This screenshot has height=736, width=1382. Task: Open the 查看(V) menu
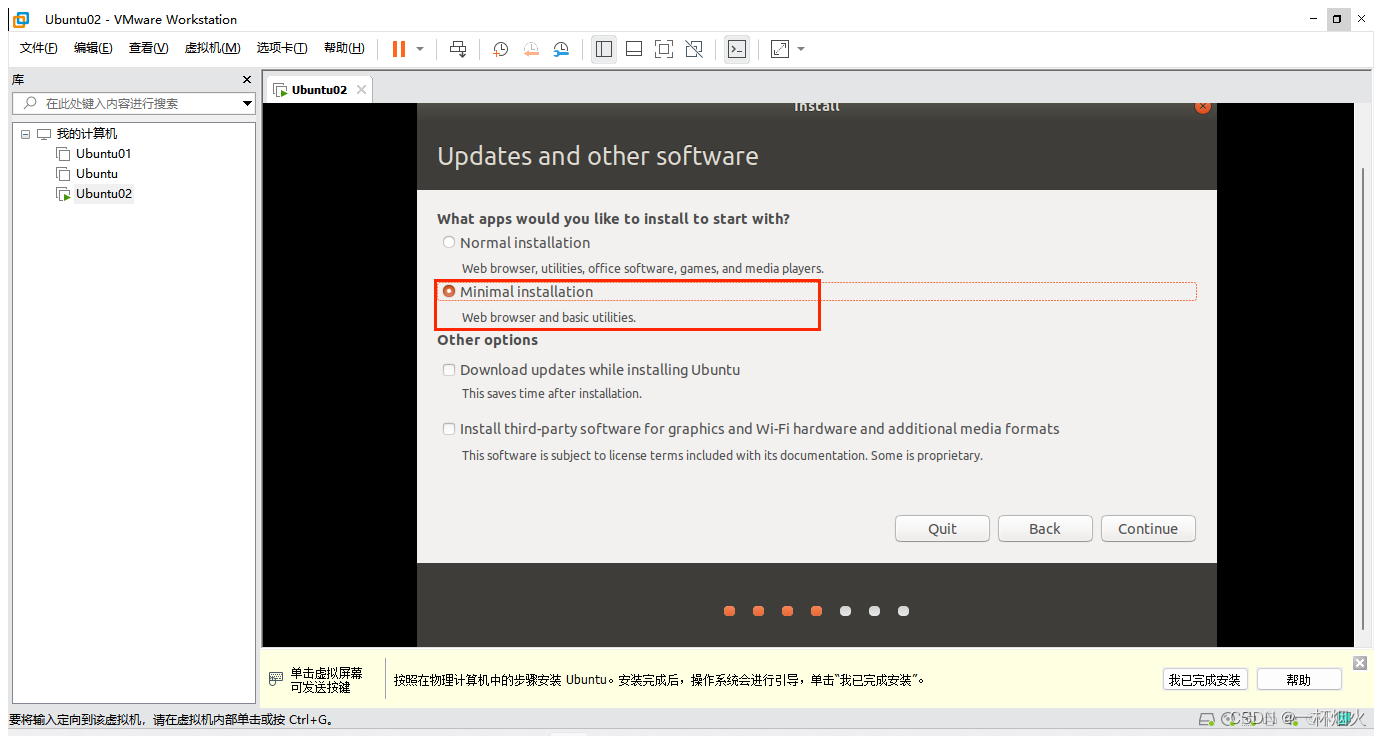tap(148, 48)
